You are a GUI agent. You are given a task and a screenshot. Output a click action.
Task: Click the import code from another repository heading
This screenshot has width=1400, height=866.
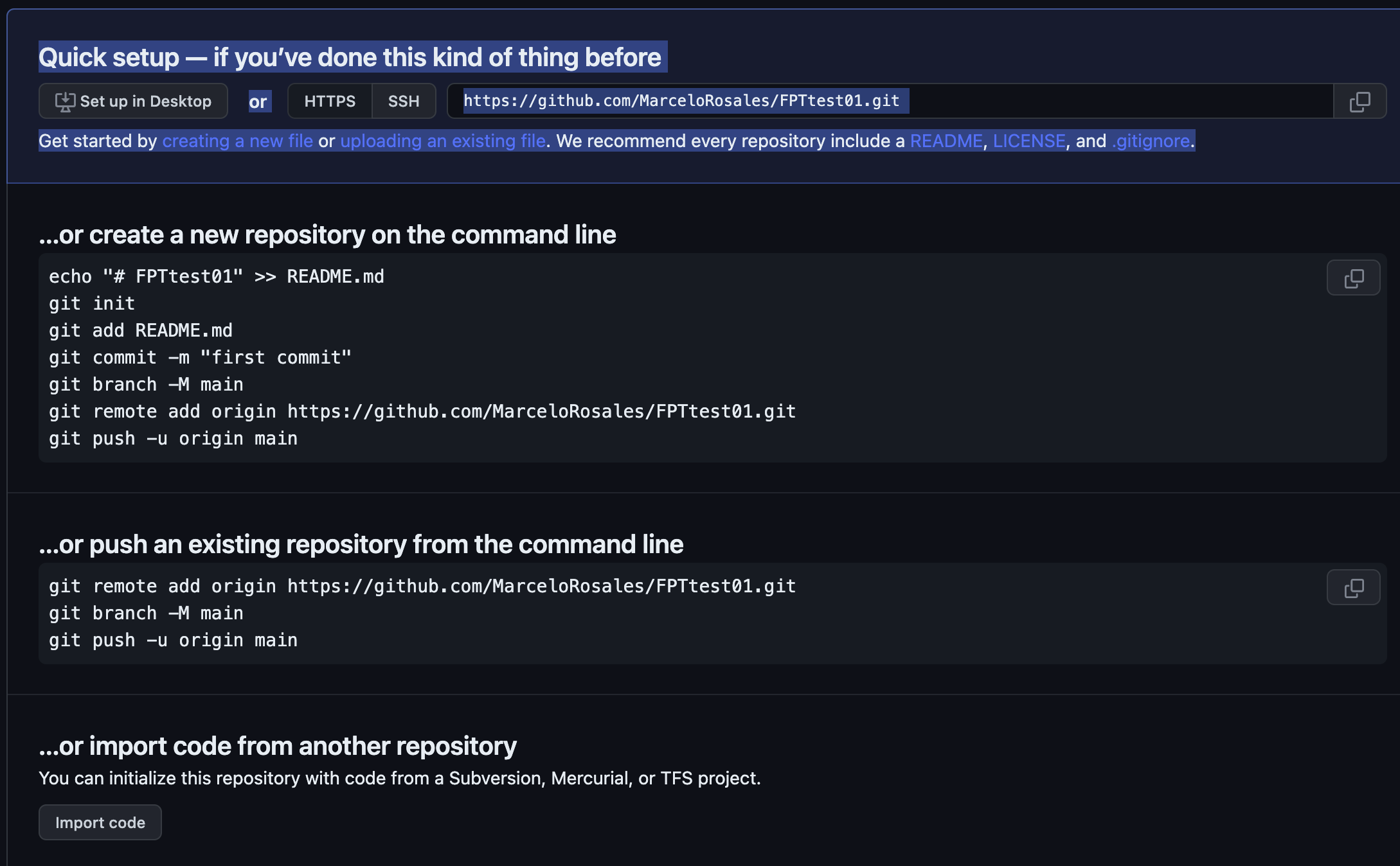tap(278, 747)
